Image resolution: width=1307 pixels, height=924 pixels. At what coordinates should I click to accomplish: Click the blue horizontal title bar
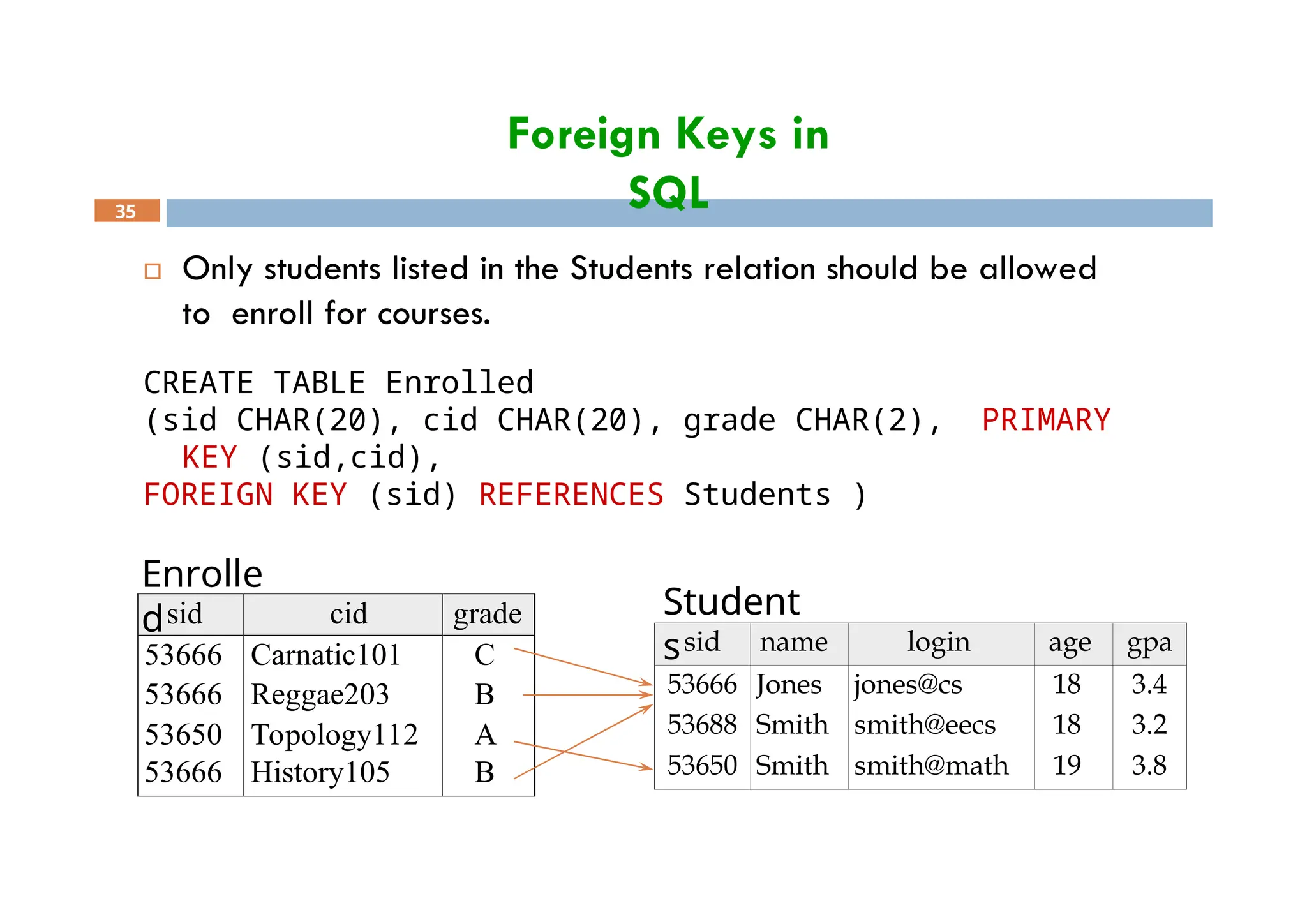point(957,213)
